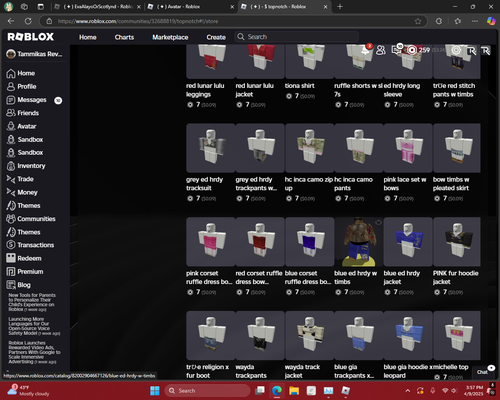Image resolution: width=500 pixels, height=400 pixels.
Task: Select the topnotch - Roblox tab
Action: (284, 7)
